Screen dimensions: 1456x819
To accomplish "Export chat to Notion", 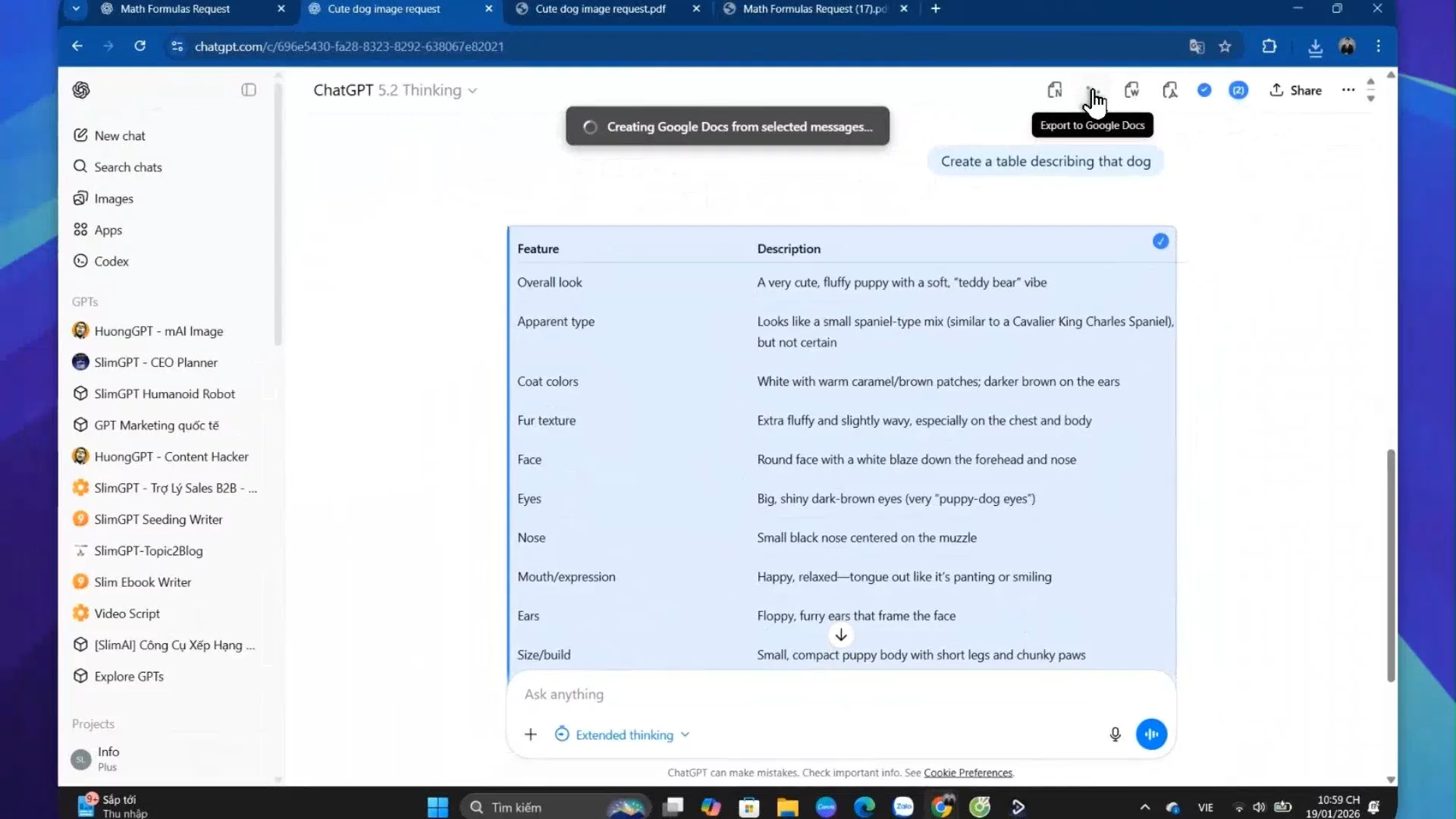I will pos(1056,90).
